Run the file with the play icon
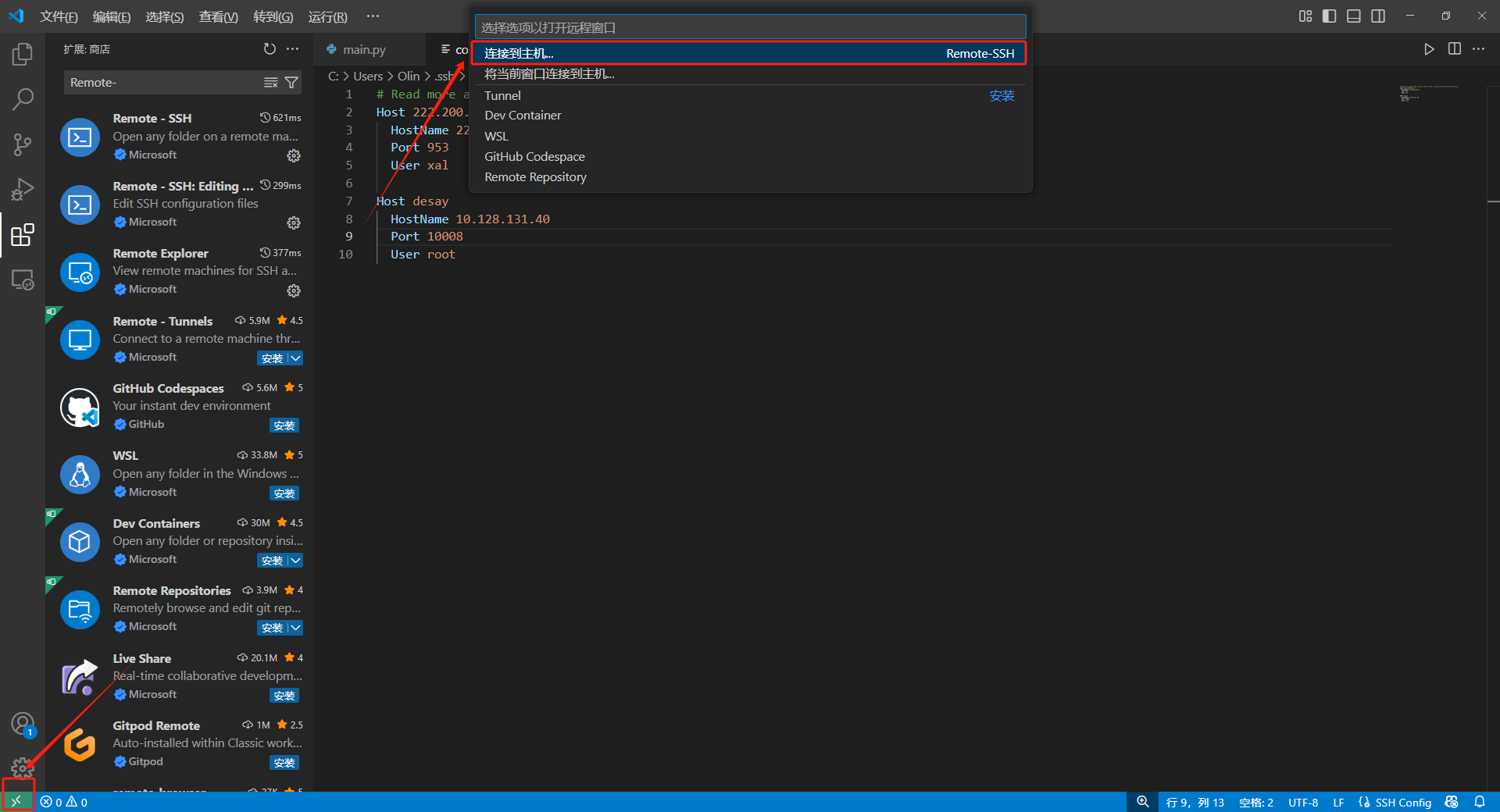1500x812 pixels. 1429,48
